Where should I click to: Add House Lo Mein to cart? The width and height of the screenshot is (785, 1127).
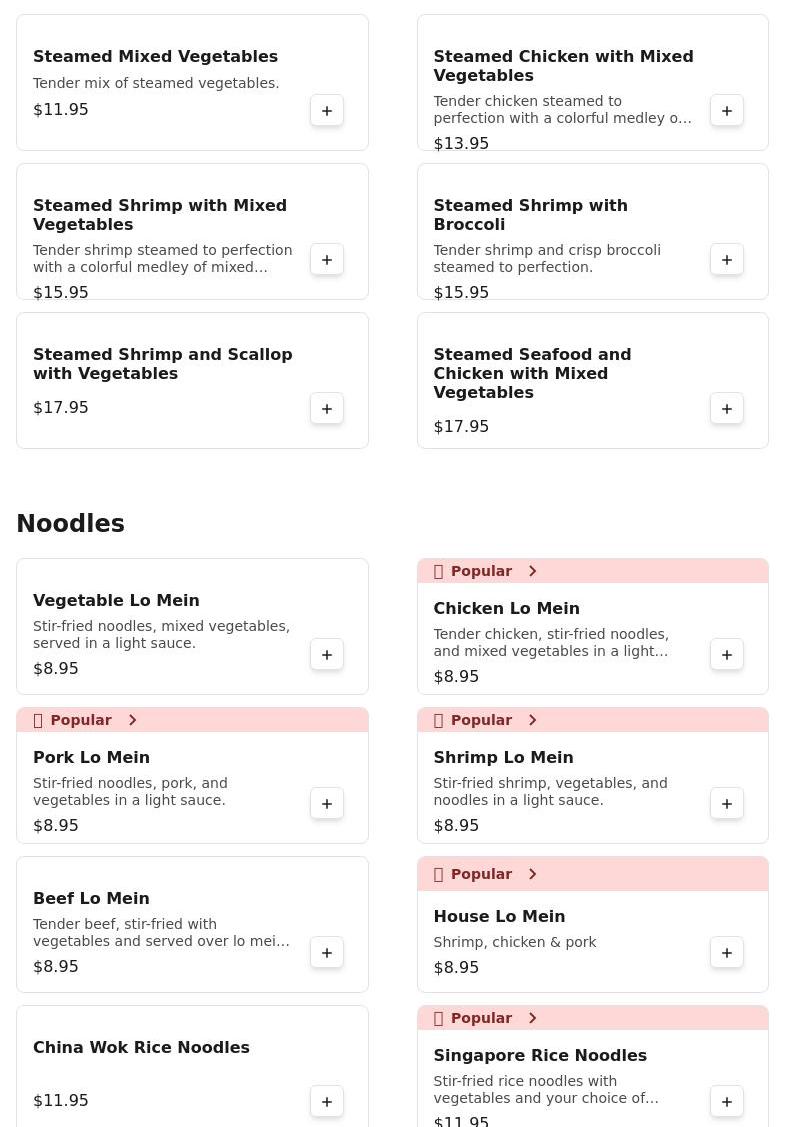727,952
